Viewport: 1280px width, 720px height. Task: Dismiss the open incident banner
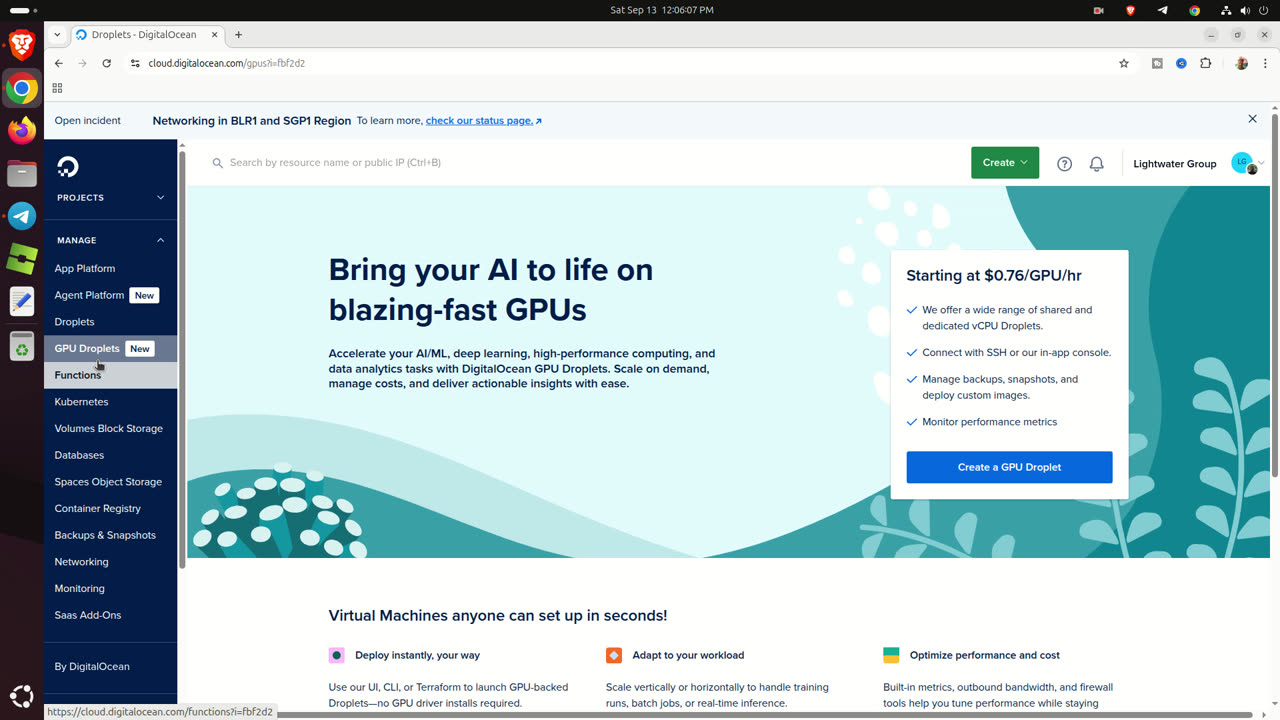pos(1252,119)
